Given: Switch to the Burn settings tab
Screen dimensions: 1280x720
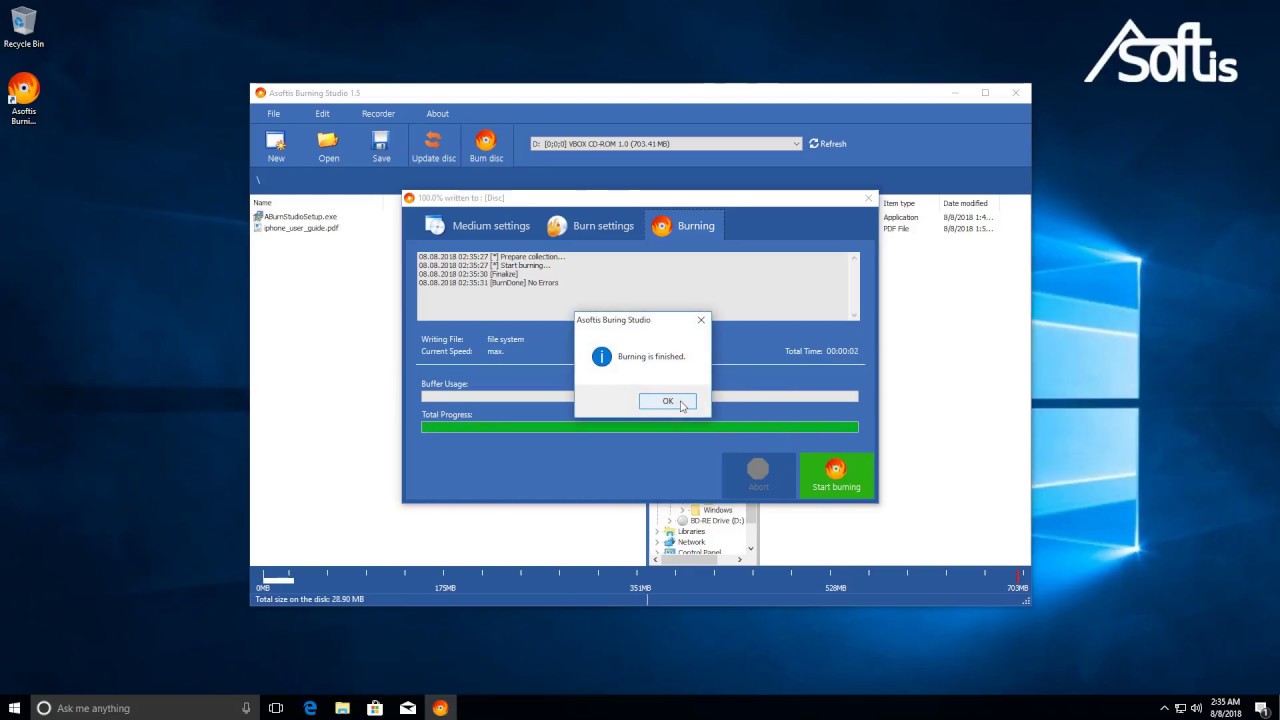Looking at the screenshot, I should 591,226.
